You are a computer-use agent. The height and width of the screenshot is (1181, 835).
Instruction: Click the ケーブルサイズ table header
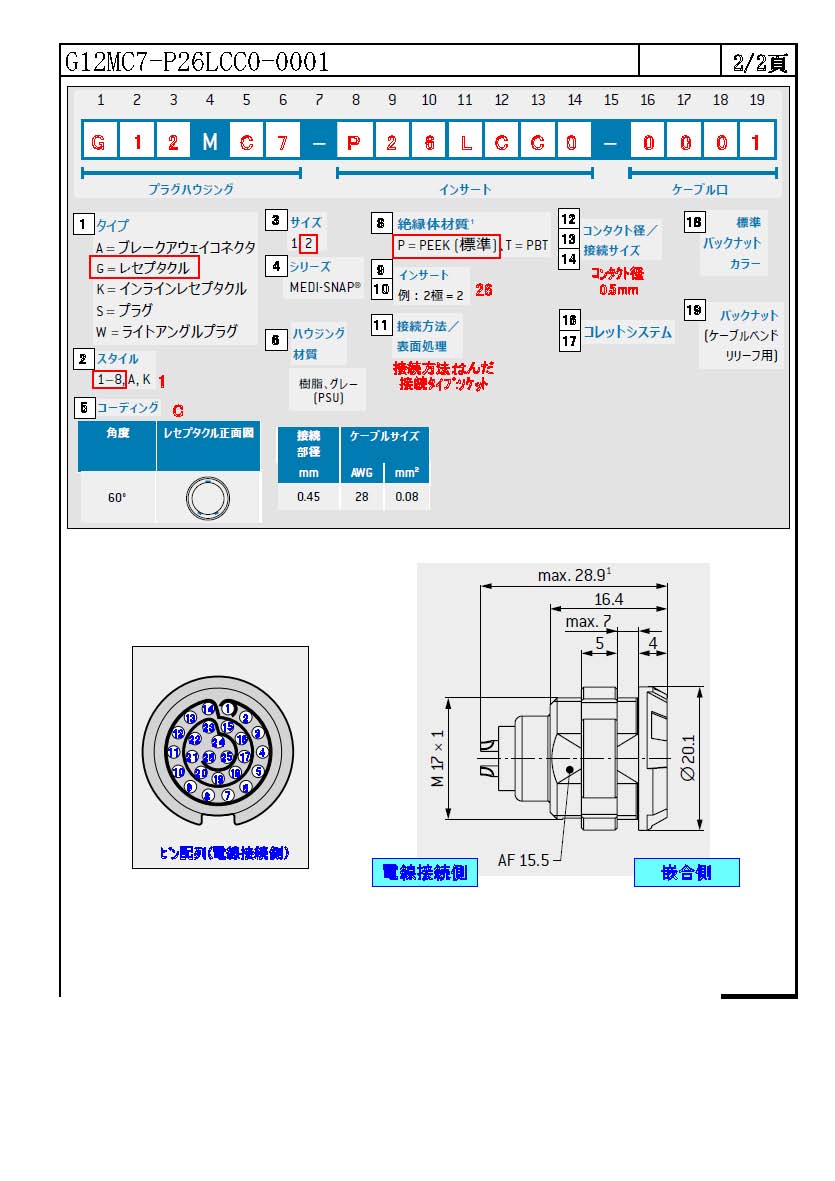pyautogui.click(x=384, y=436)
